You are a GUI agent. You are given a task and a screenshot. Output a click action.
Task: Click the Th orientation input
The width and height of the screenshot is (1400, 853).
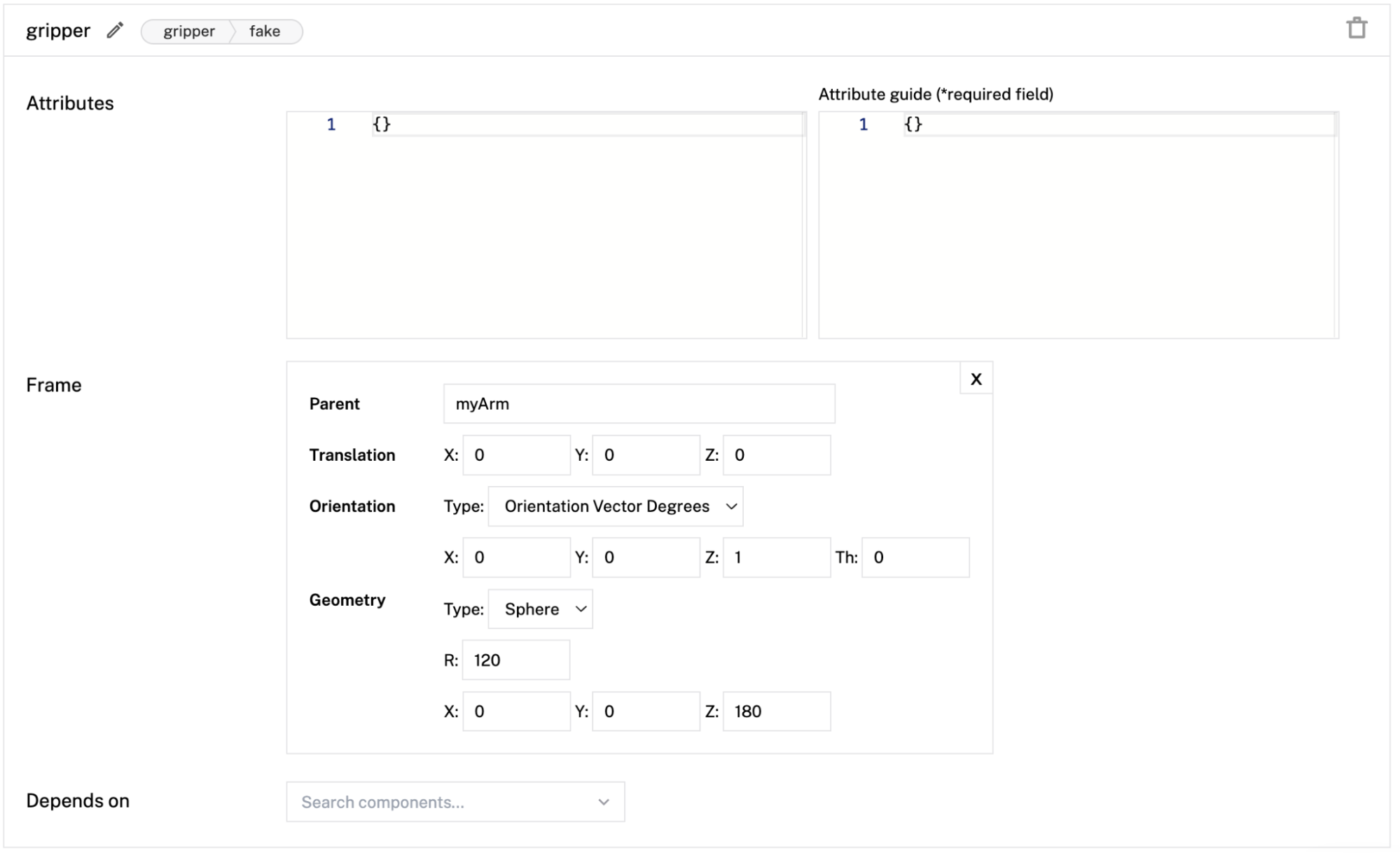pos(914,557)
